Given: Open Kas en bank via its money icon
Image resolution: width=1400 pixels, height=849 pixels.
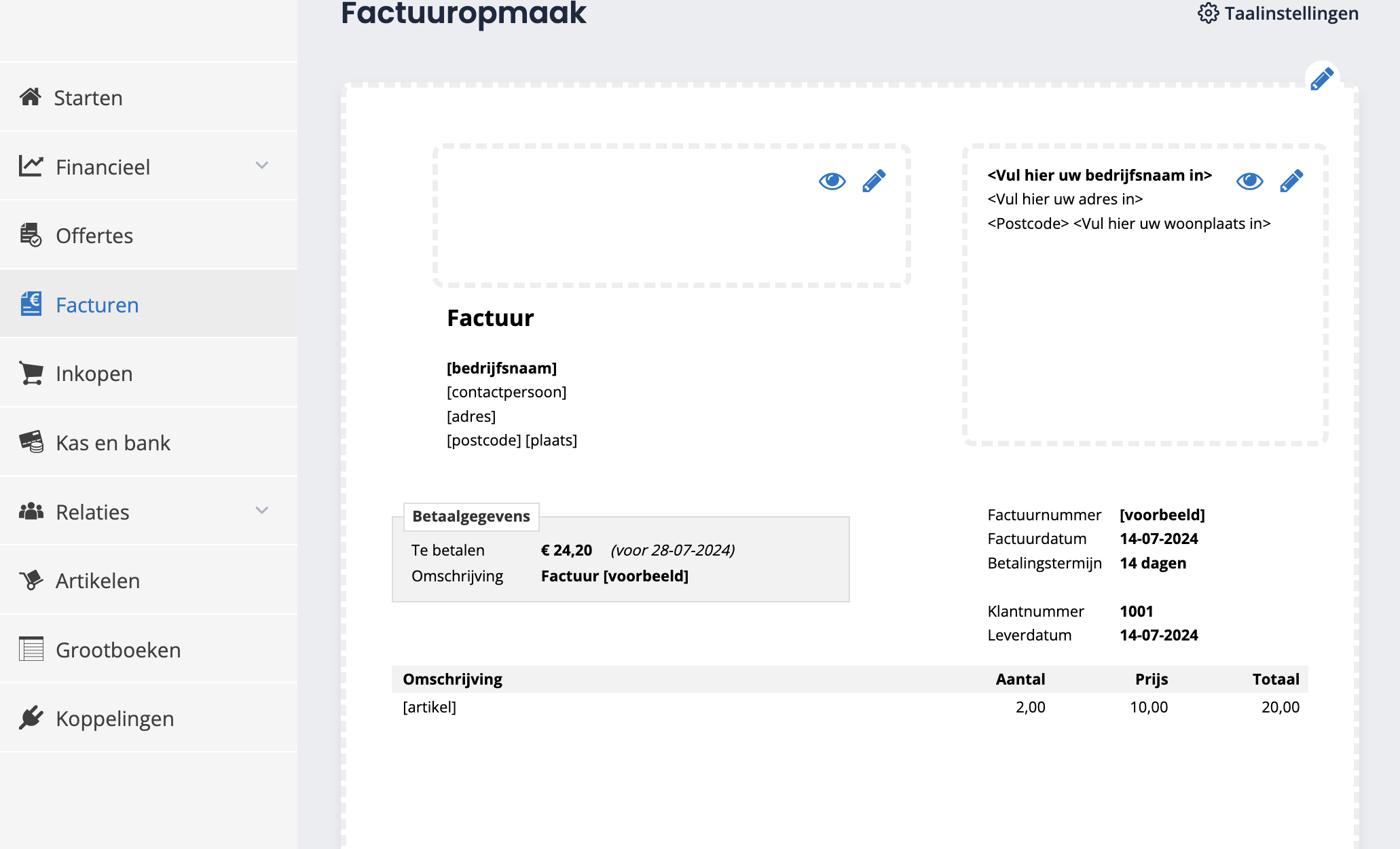Looking at the screenshot, I should pyautogui.click(x=30, y=442).
